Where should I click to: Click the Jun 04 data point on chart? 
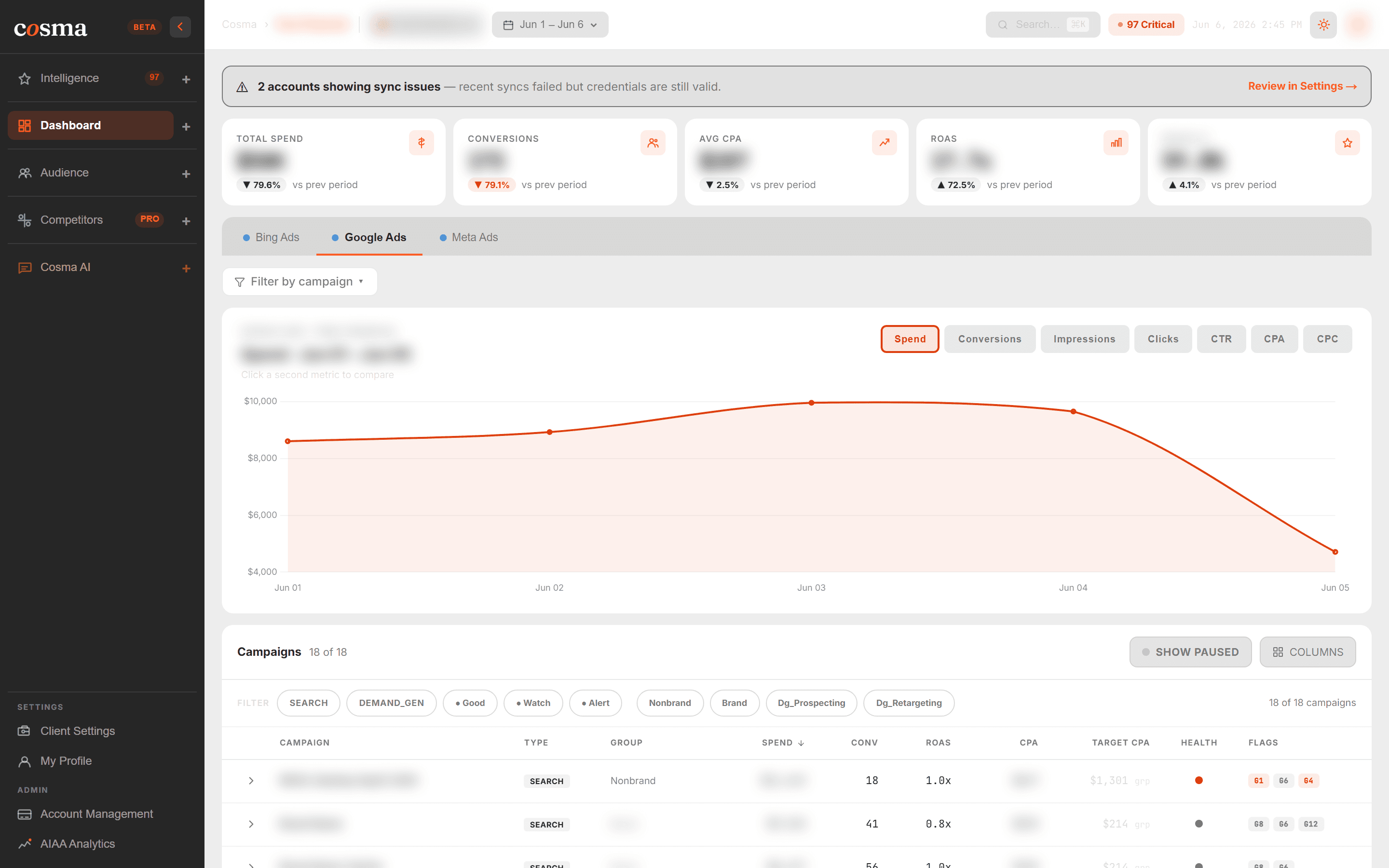[1073, 412]
